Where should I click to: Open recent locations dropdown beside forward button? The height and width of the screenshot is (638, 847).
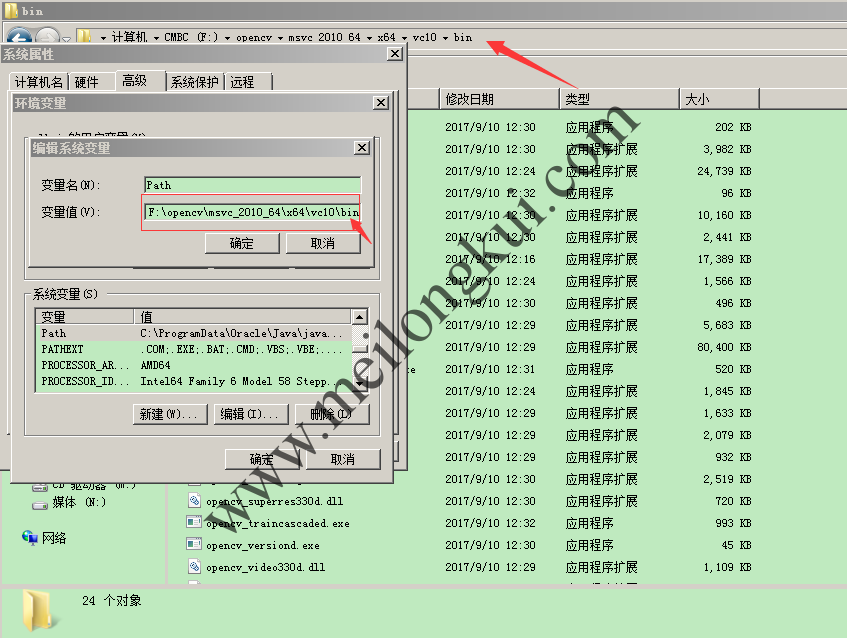coord(66,38)
